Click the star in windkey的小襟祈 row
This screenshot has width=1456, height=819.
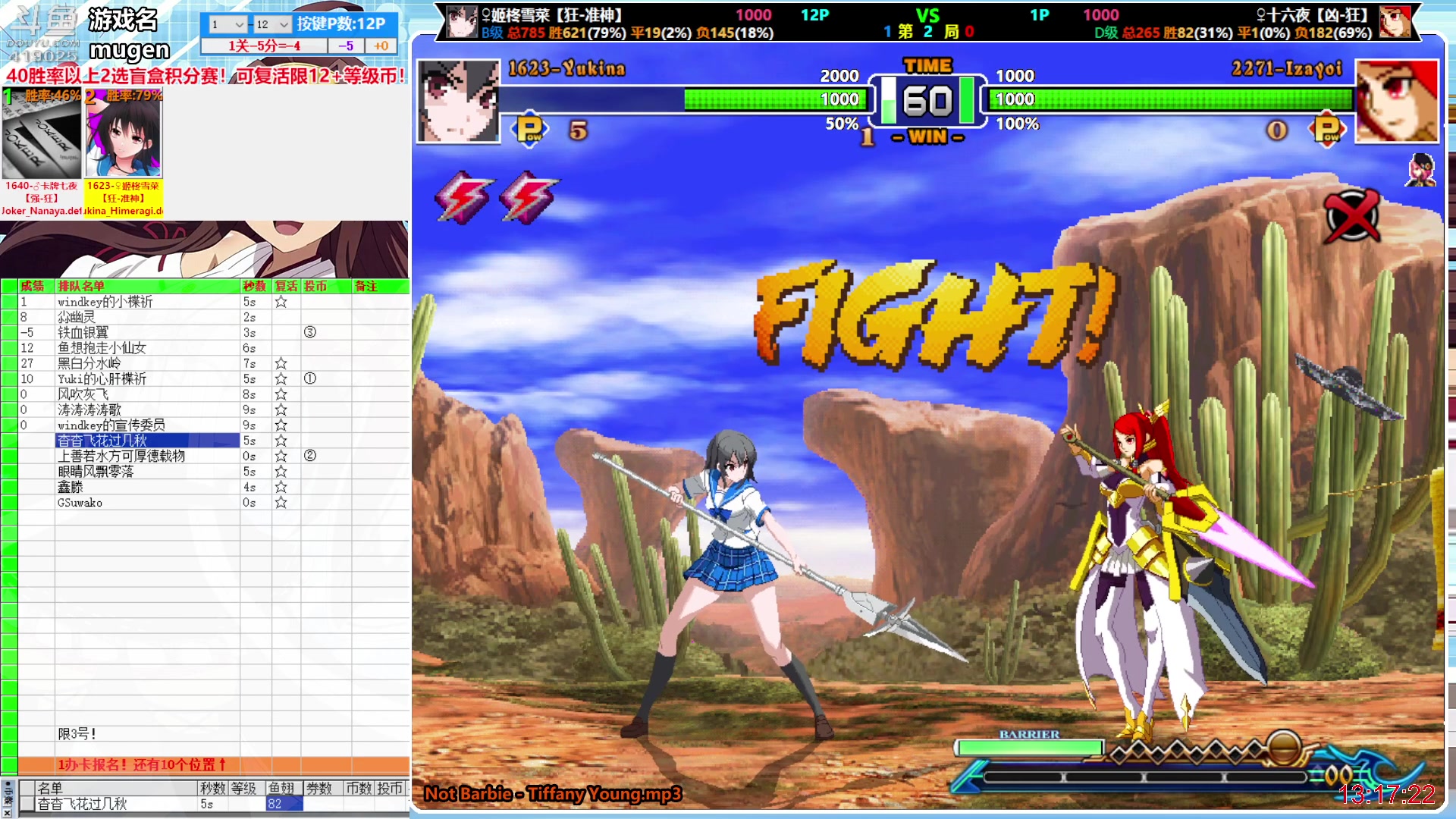click(281, 302)
